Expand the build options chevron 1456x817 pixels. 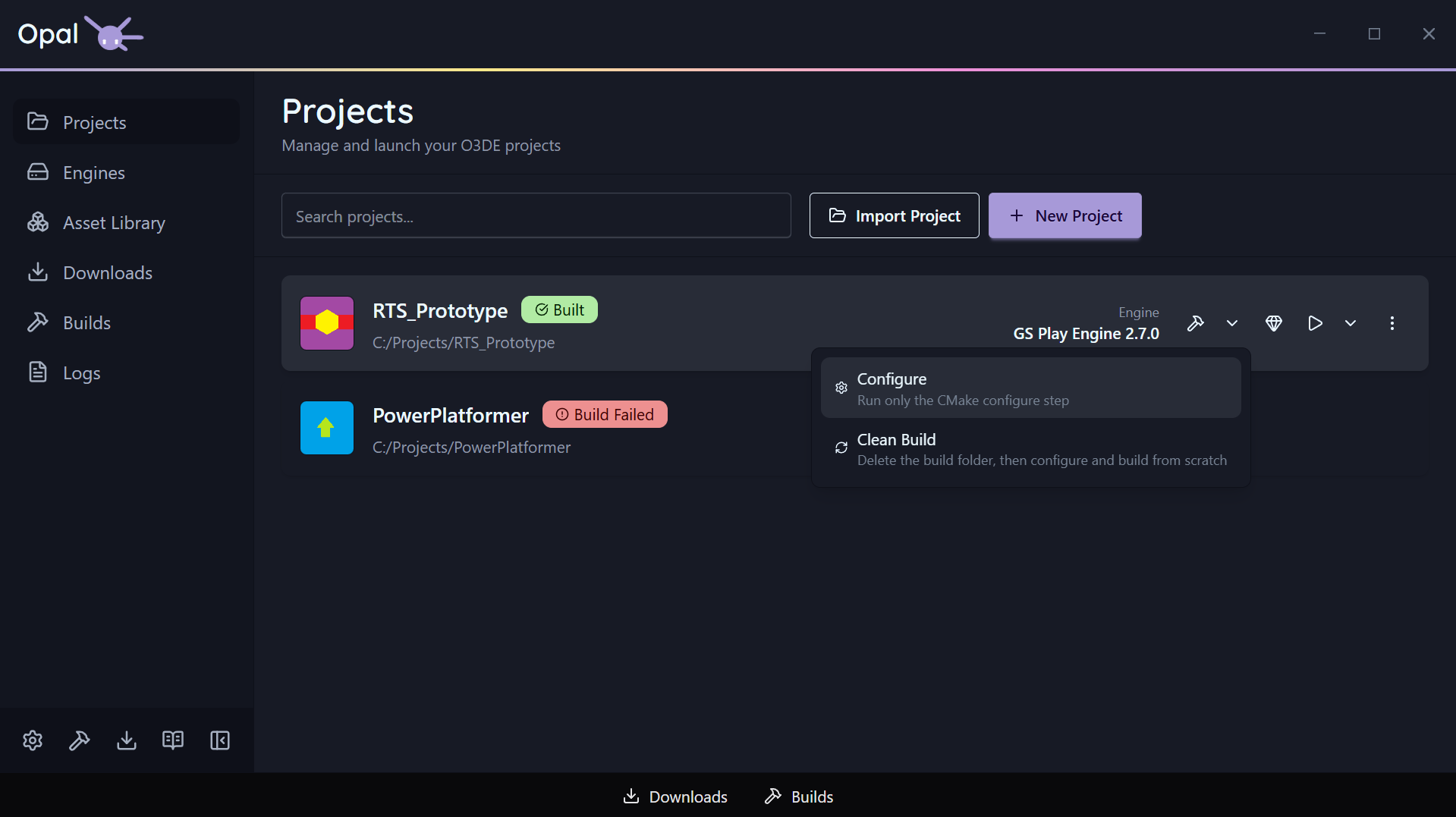point(1232,323)
